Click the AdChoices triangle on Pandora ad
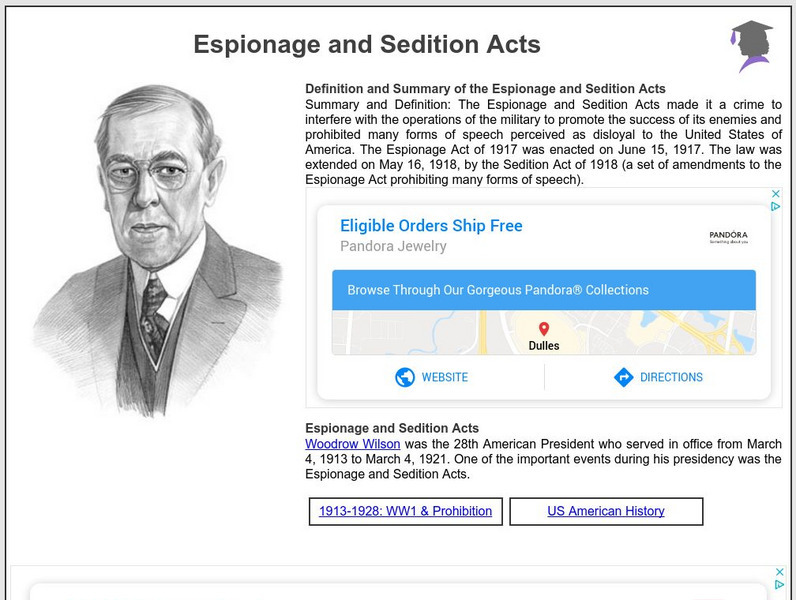 [x=776, y=207]
